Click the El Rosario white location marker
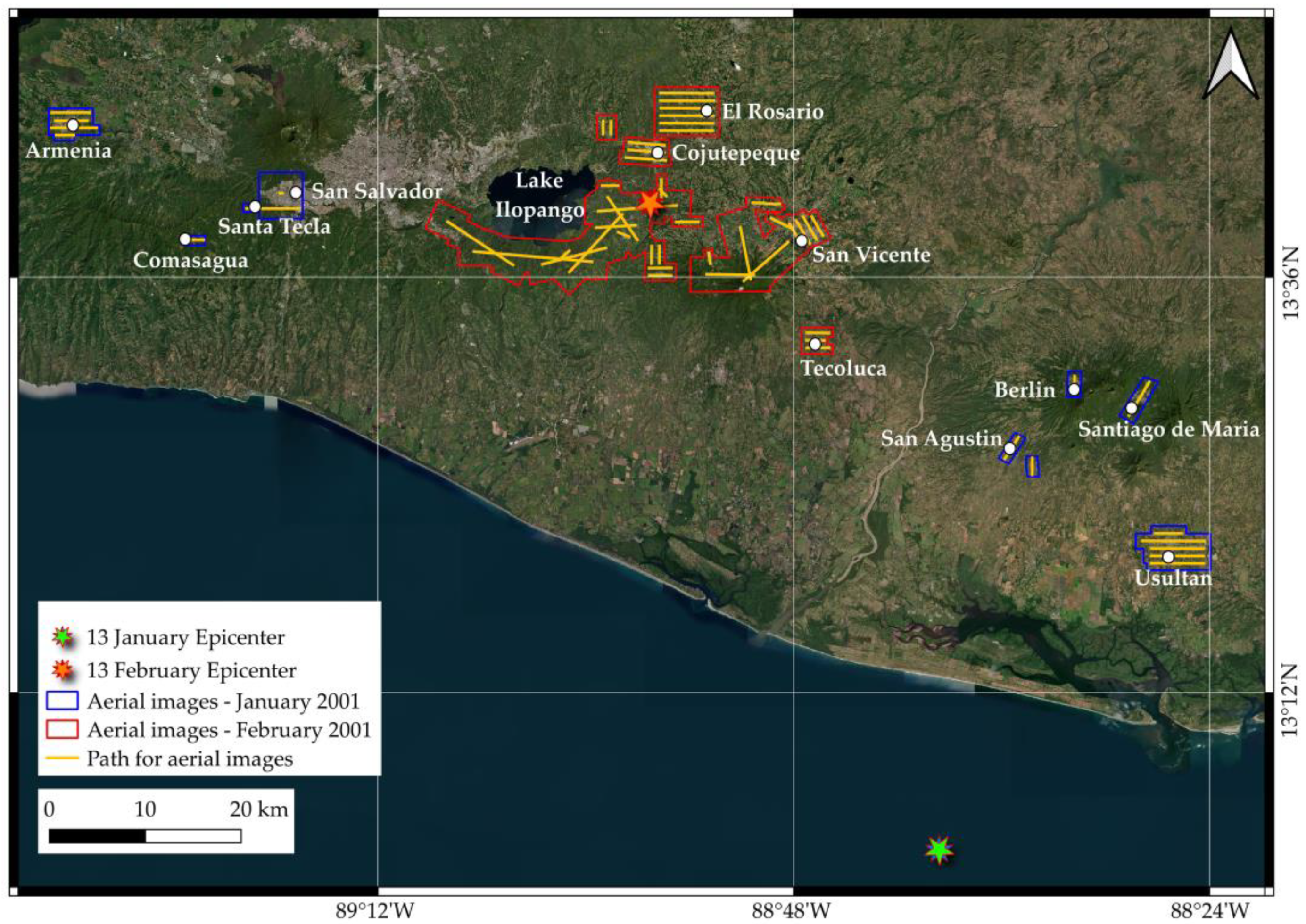The image size is (1306, 924). 707,110
